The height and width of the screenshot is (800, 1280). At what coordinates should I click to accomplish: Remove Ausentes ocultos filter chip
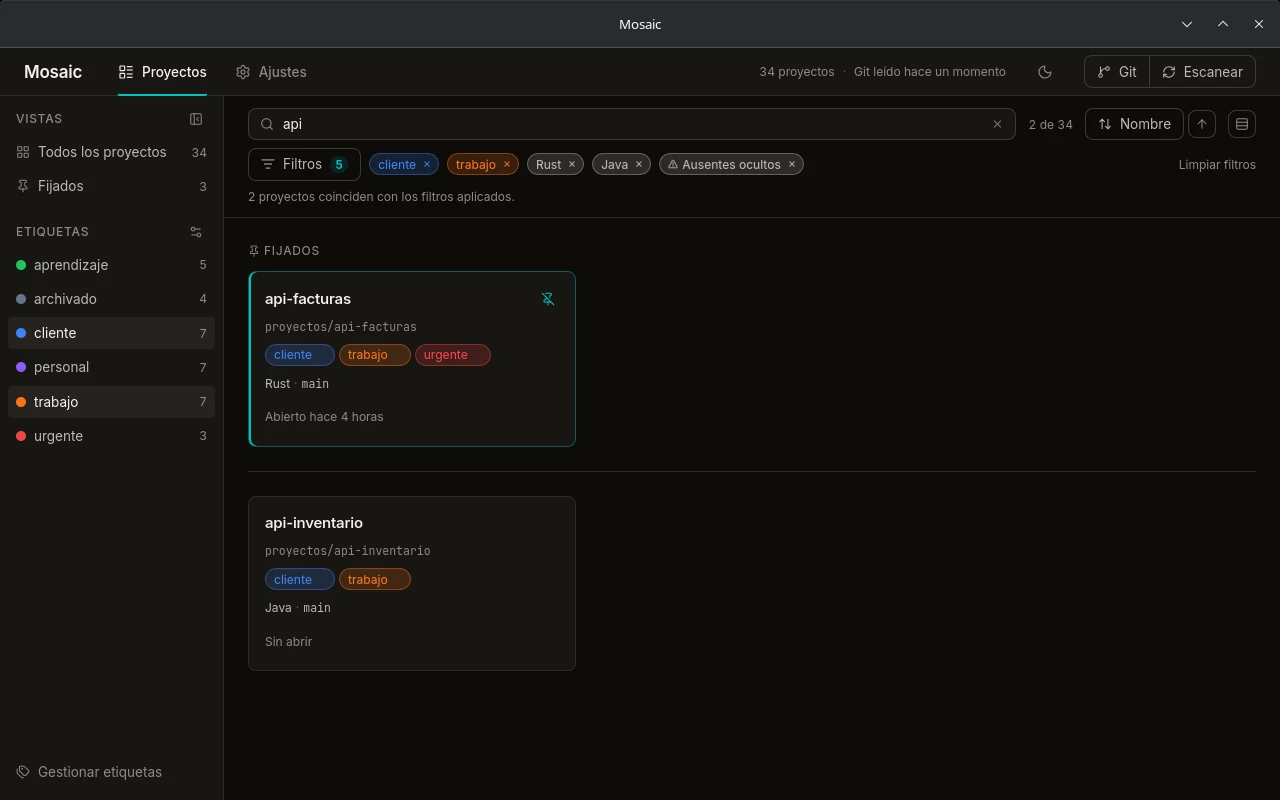pos(792,164)
